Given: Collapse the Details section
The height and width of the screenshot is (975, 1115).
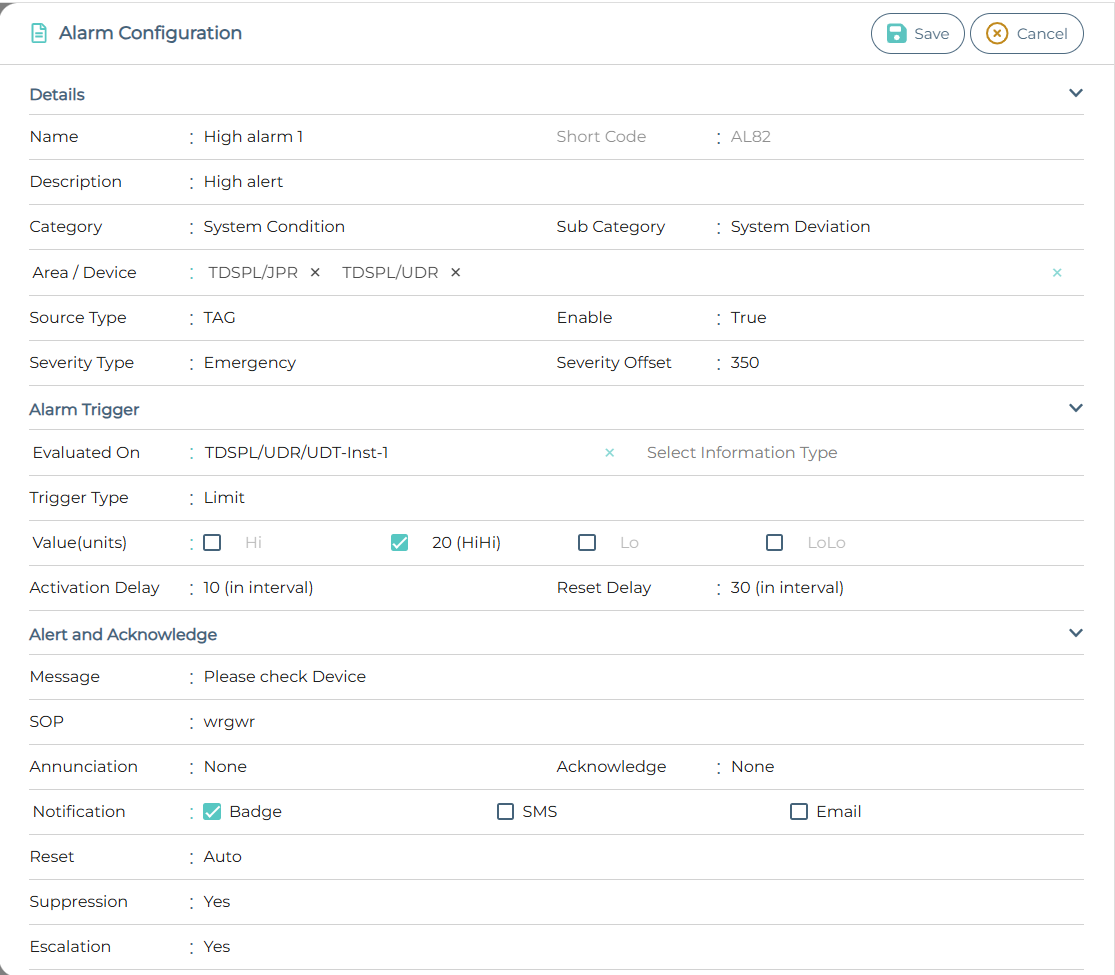Looking at the screenshot, I should (1076, 93).
